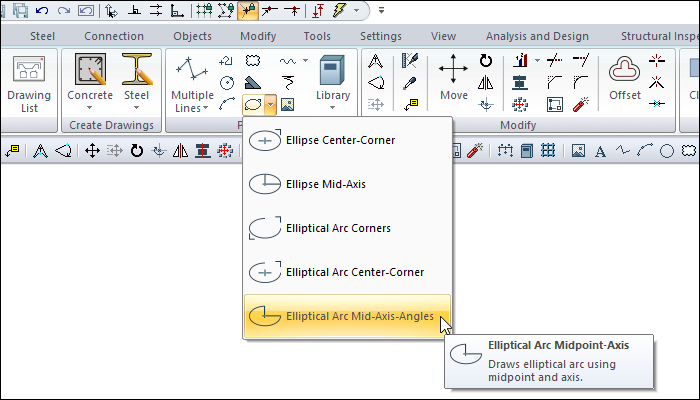Click the Drawing List button

coord(29,83)
